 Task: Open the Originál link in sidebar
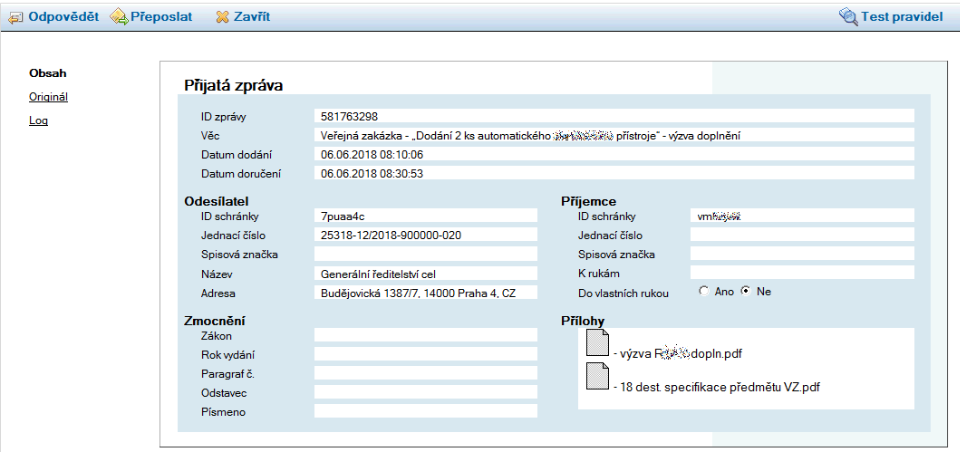click(48, 97)
